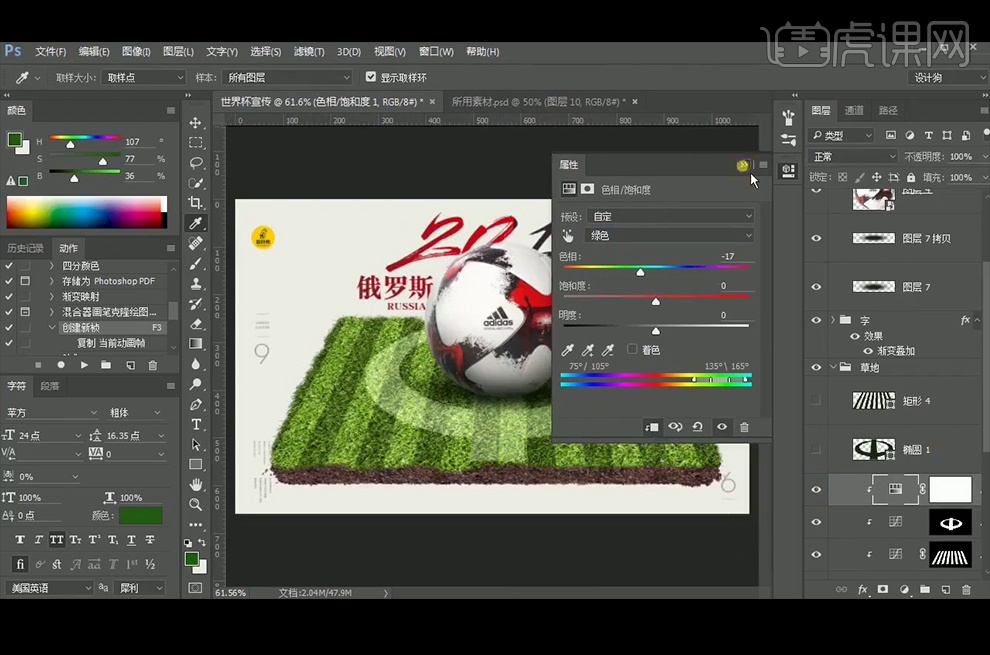The image size is (990, 655).
Task: Hide the 图层7 layer
Action: pos(816,287)
